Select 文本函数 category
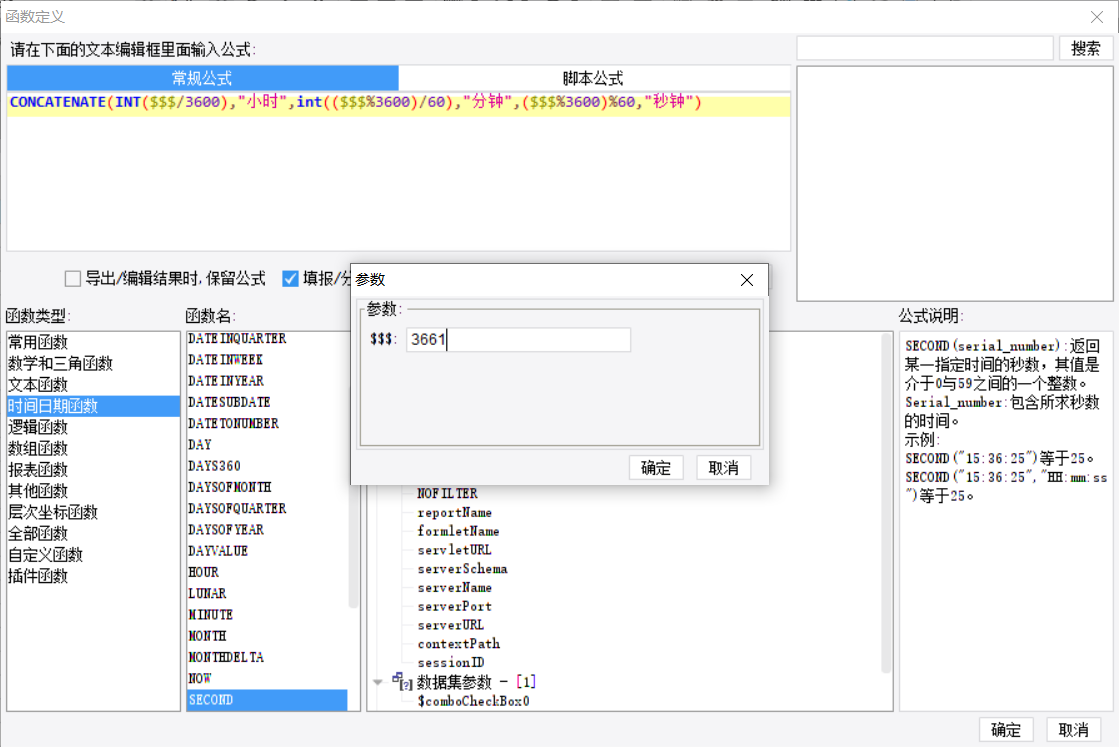Screen dimensions: 1119x747 click(93, 385)
